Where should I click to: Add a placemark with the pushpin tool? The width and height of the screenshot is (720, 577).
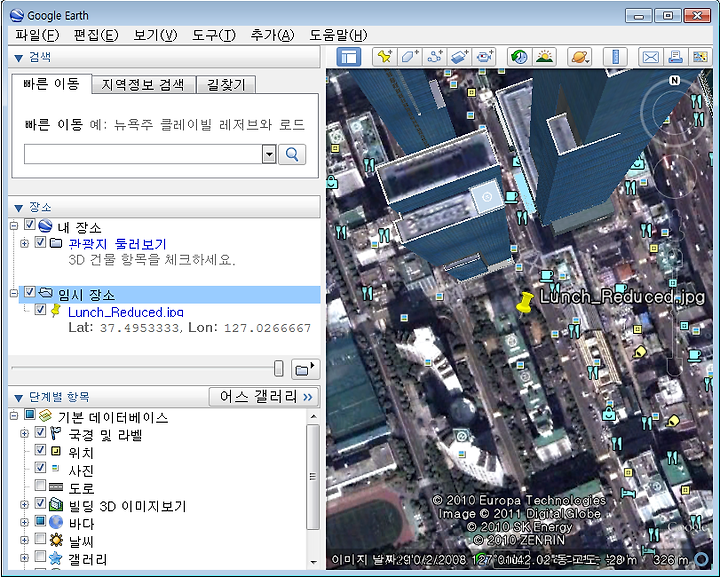click(x=385, y=57)
